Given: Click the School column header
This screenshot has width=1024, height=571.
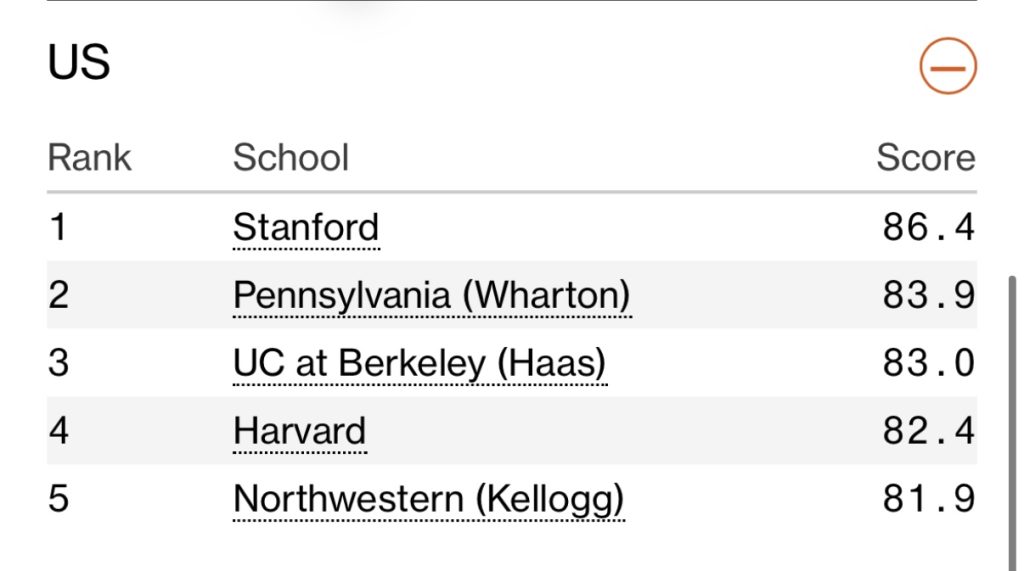Looking at the screenshot, I should coord(291,158).
